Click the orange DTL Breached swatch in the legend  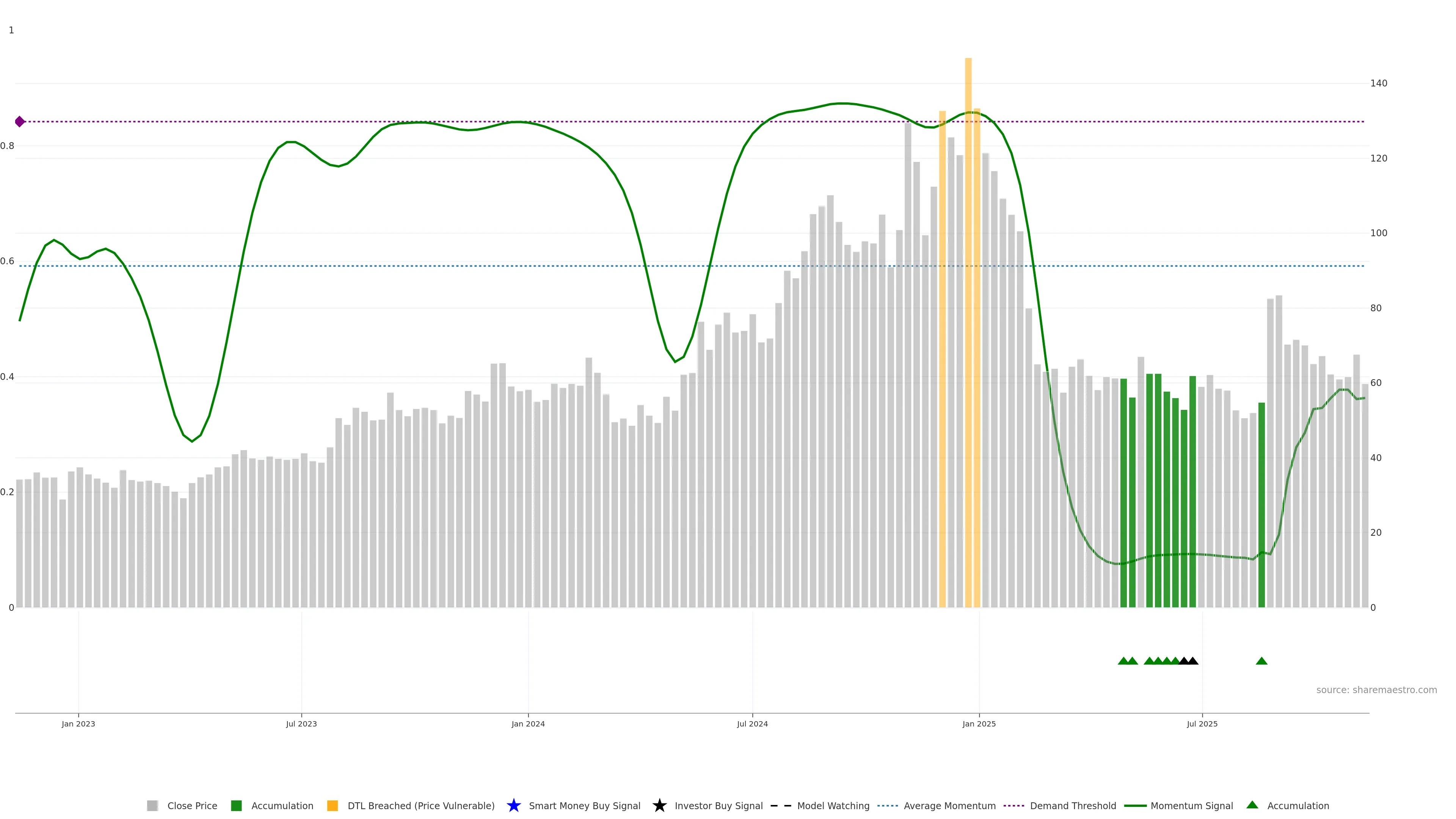click(x=333, y=805)
